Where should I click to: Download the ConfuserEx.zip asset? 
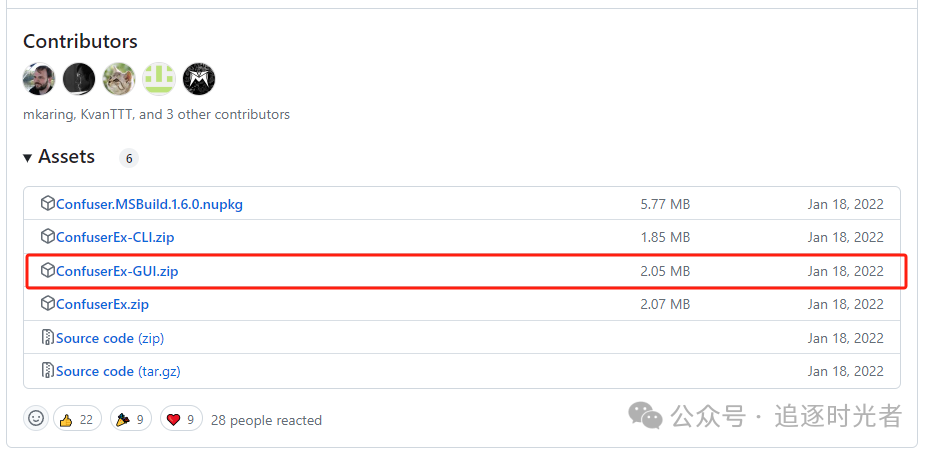tap(102, 304)
